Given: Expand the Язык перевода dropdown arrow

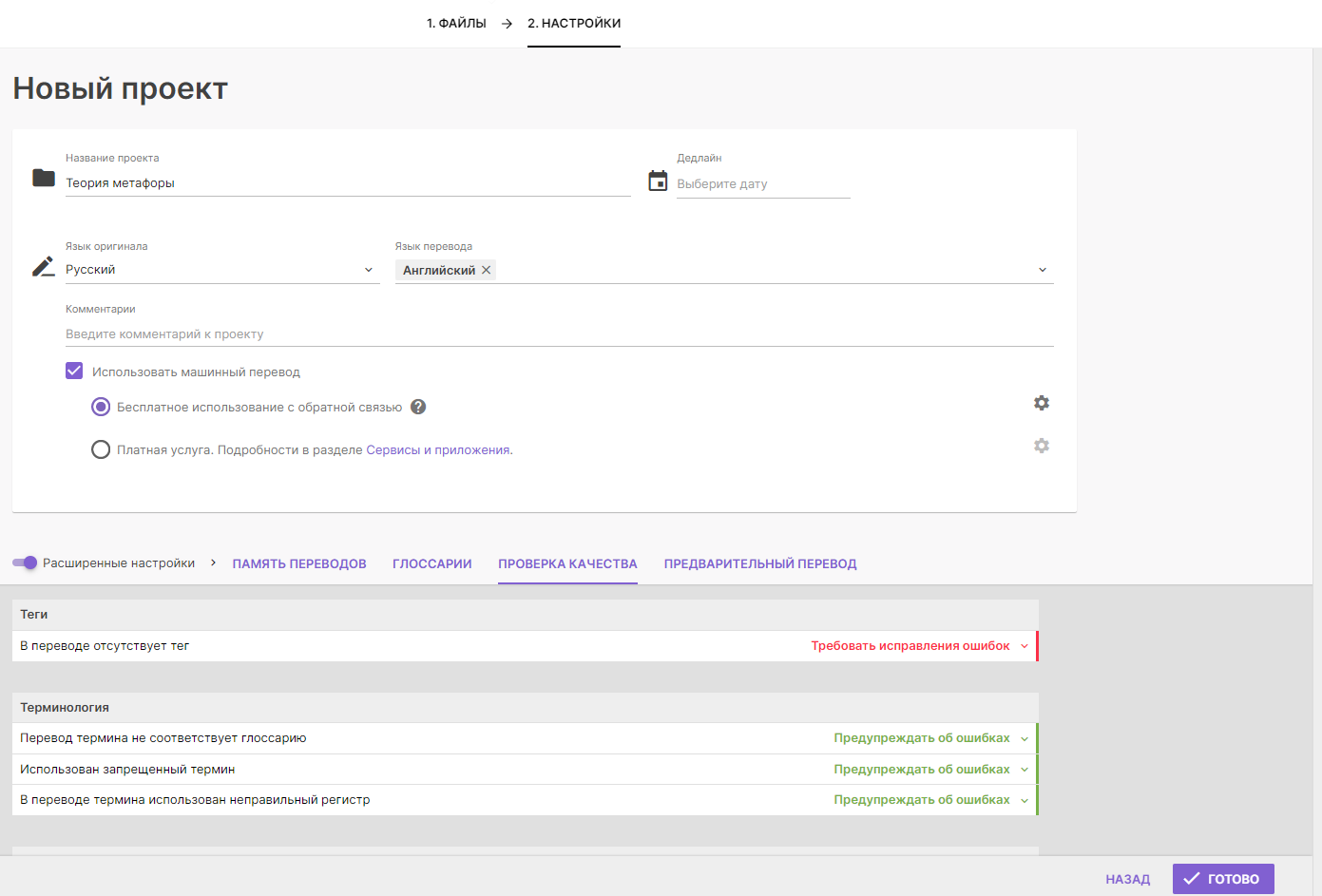Looking at the screenshot, I should (1043, 270).
